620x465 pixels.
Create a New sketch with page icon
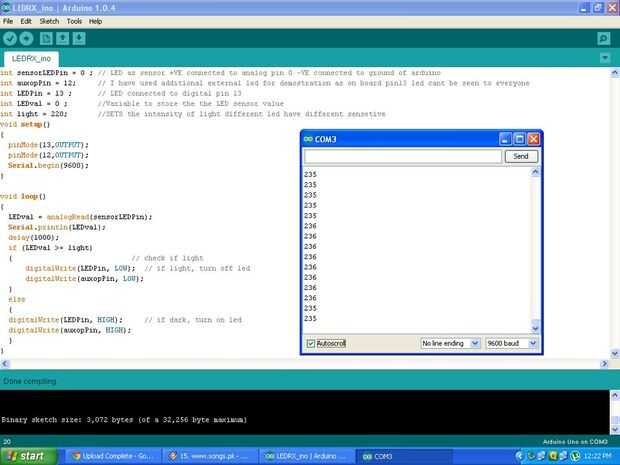[x=46, y=38]
